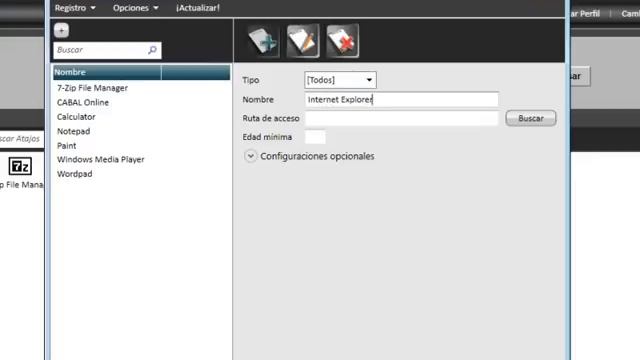
Task: Click the Registro menu dropdown arrow
Action: coord(93,8)
